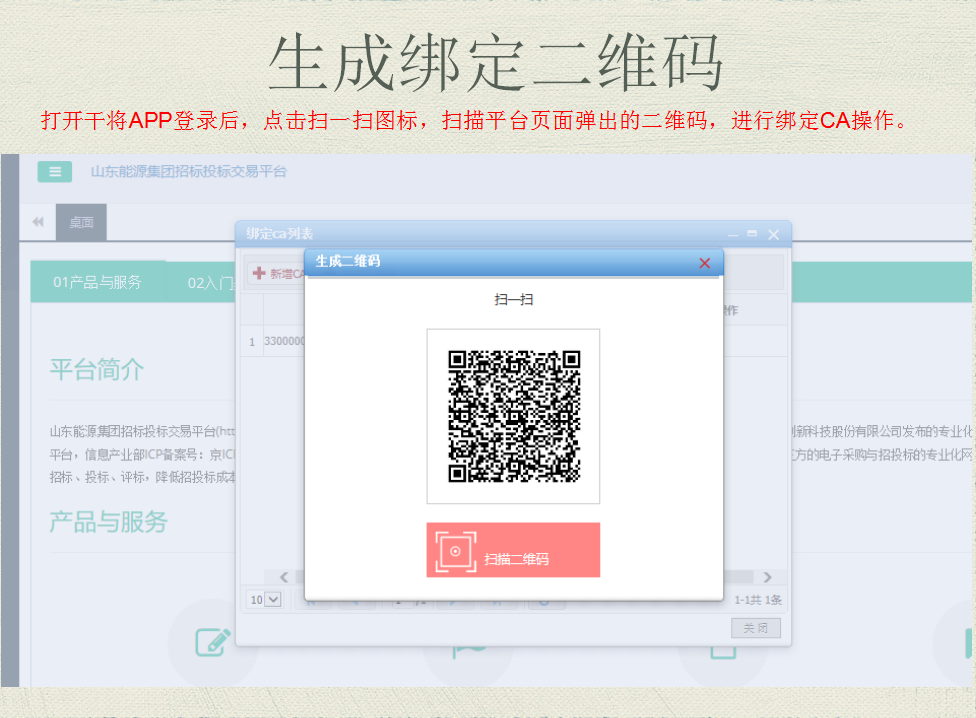The image size is (976, 718).
Task: Open the 01产品与服务 tab
Action: [98, 282]
